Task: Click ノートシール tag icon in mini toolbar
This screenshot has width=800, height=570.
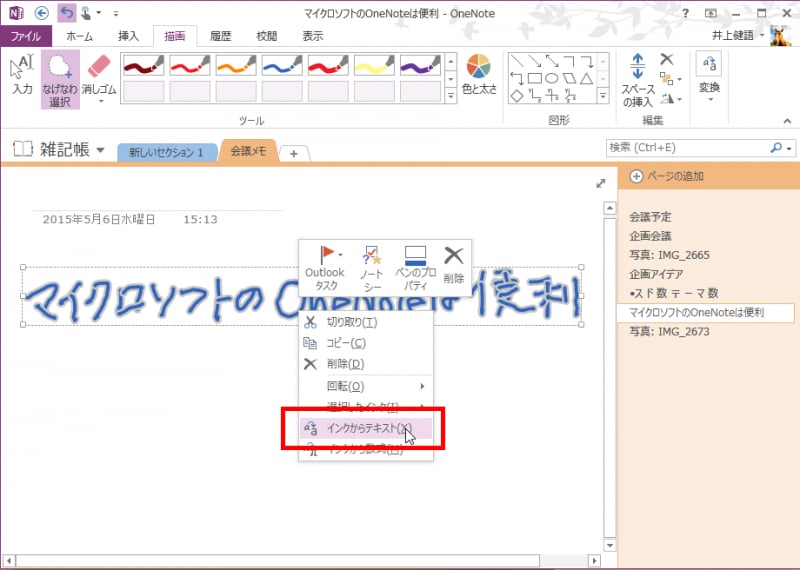Action: [x=371, y=268]
